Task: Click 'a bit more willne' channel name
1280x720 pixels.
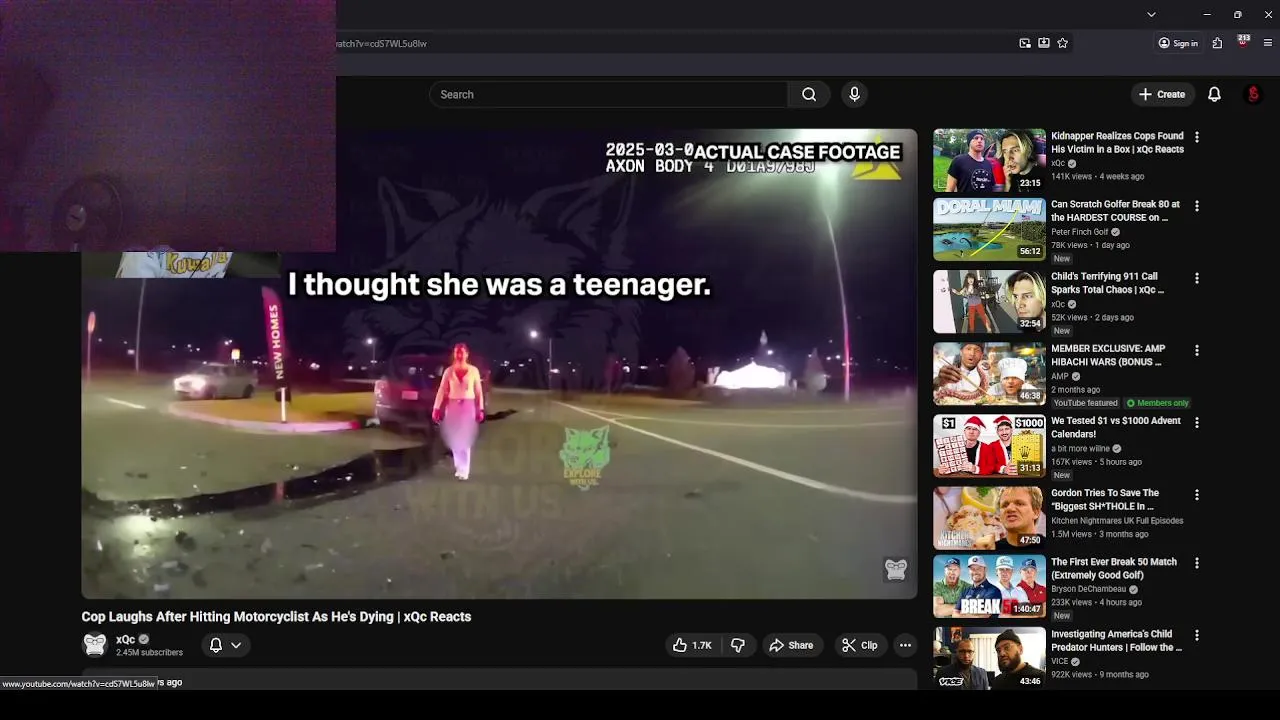Action: (x=1080, y=449)
